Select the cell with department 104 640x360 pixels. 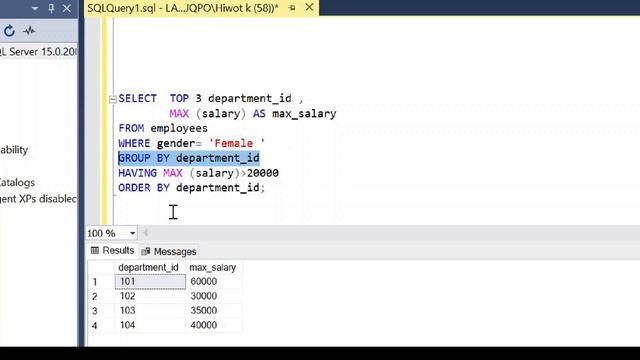click(150, 325)
